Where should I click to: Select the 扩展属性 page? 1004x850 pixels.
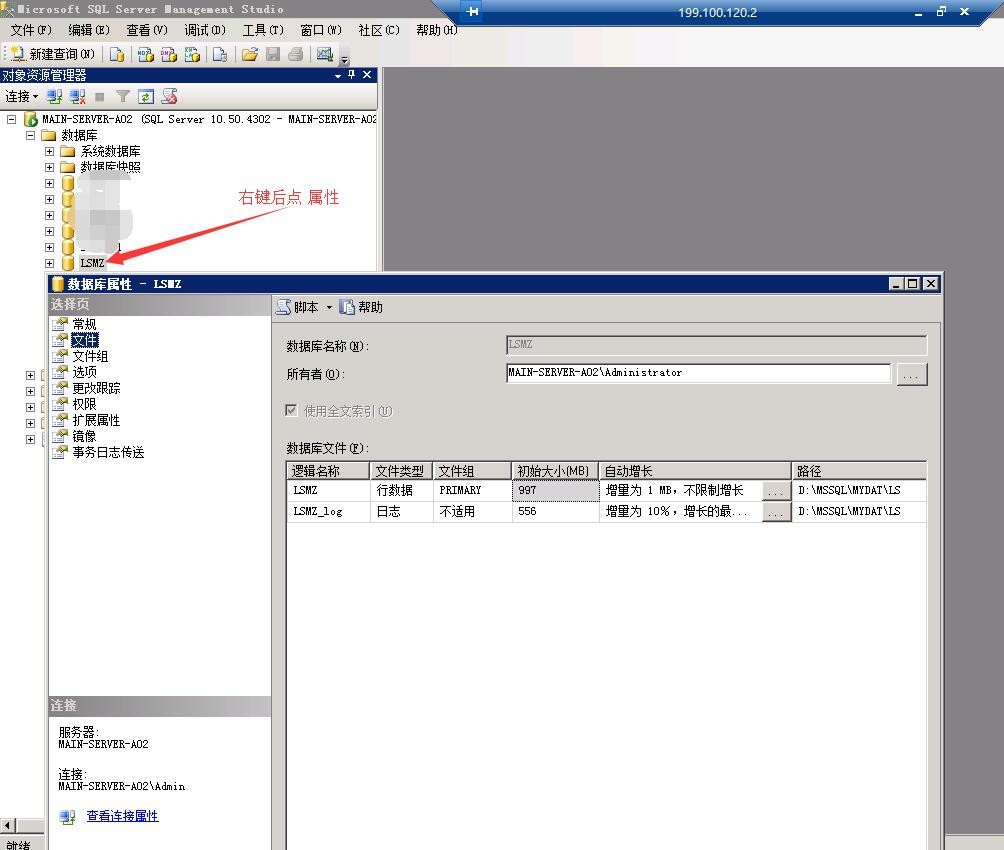[96, 420]
